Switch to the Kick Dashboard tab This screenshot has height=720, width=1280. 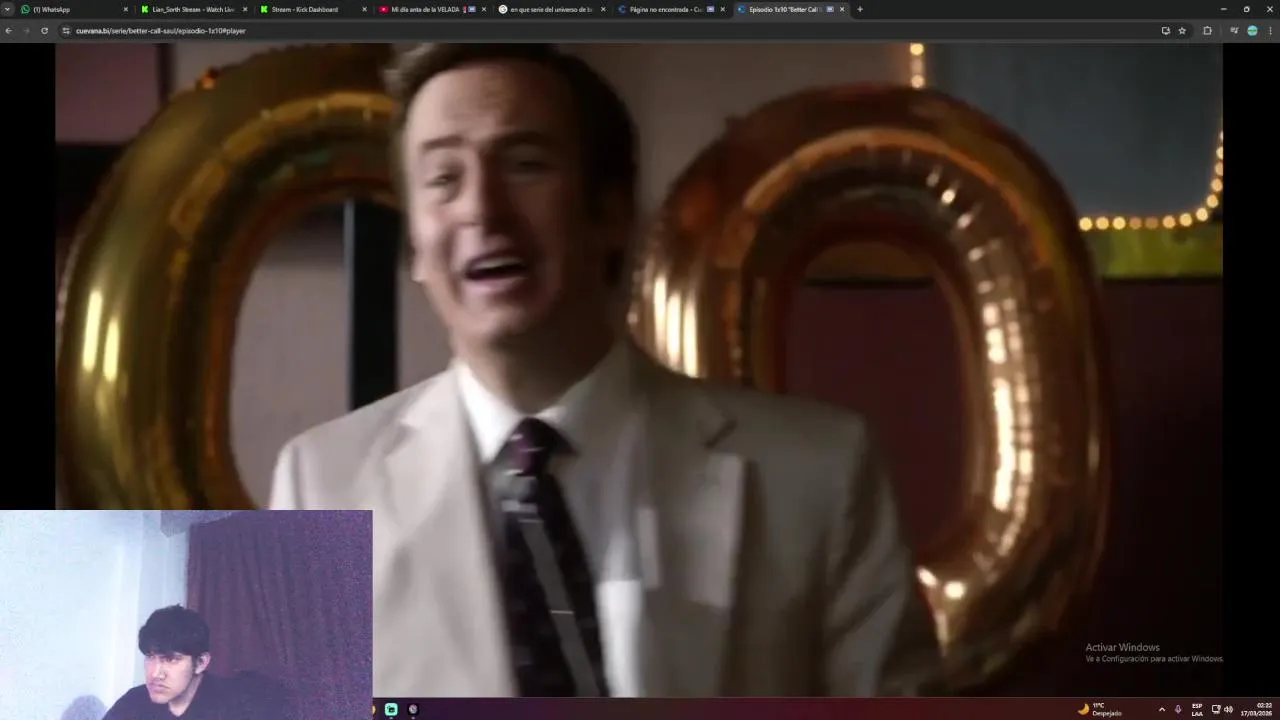click(x=312, y=9)
